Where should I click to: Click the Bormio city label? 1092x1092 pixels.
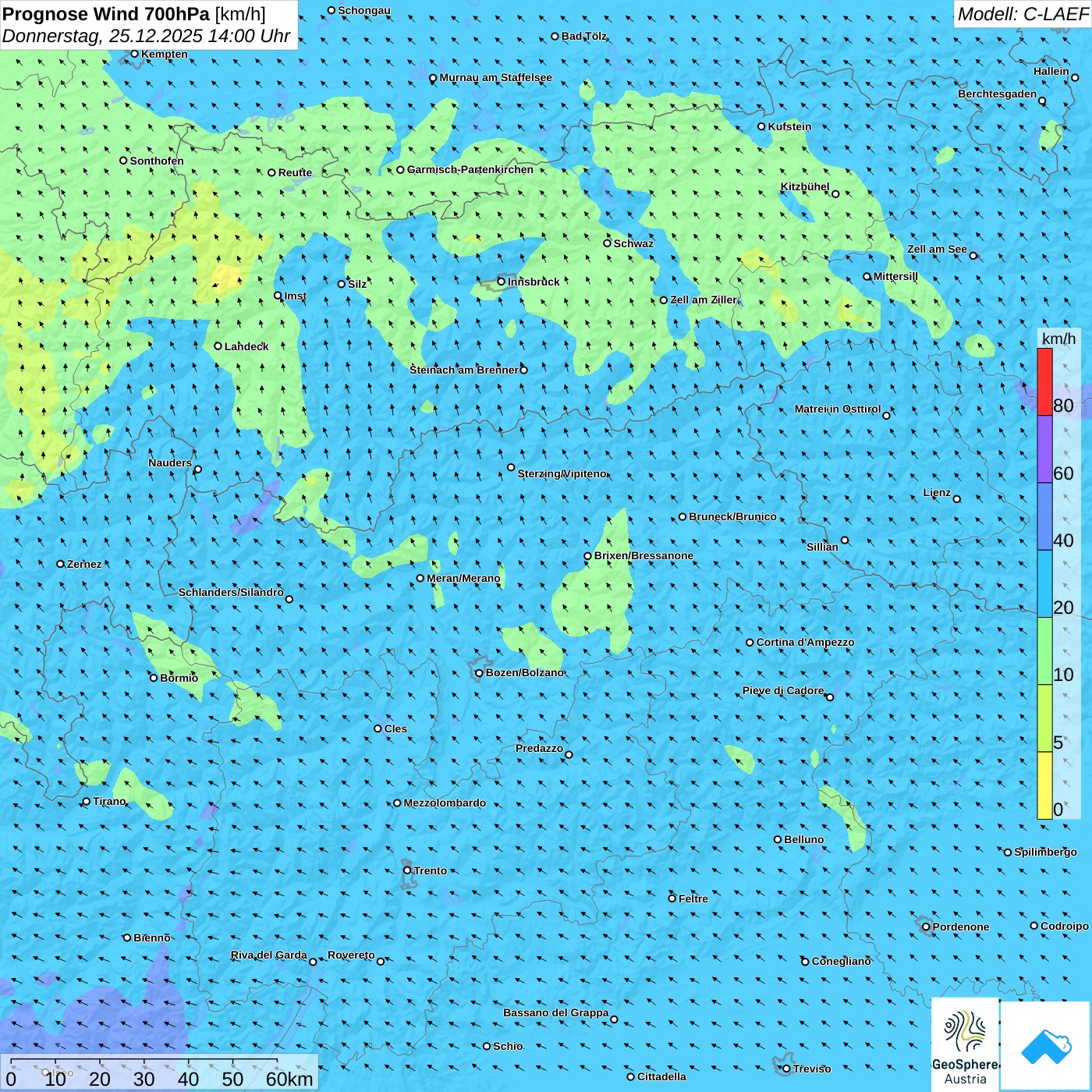tap(179, 678)
